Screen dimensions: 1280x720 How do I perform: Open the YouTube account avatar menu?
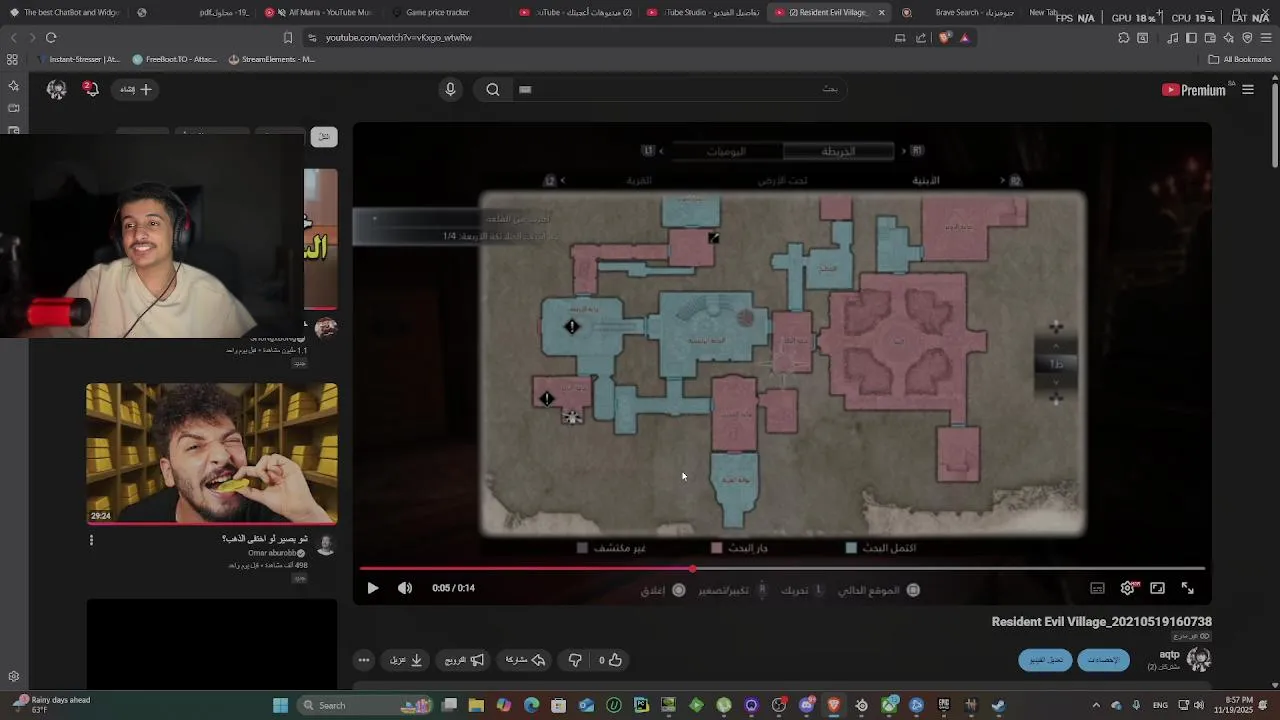coord(56,89)
